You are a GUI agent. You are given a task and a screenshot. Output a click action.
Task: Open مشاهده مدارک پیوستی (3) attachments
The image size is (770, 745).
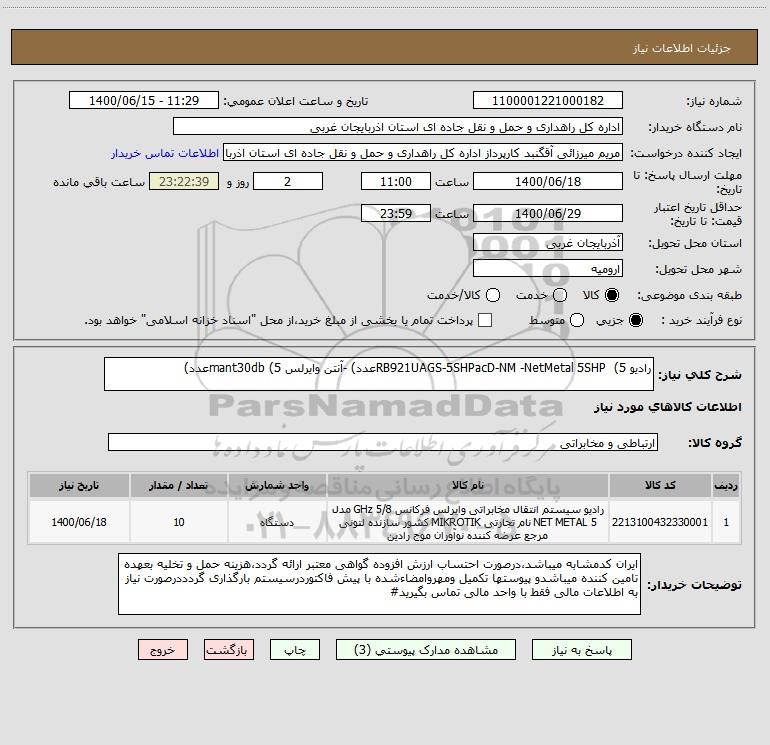tap(425, 650)
